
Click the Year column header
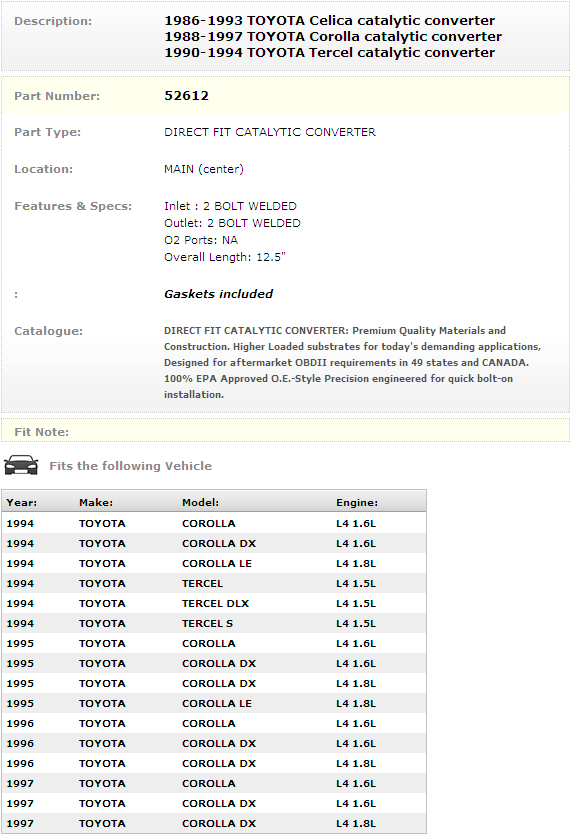21,502
